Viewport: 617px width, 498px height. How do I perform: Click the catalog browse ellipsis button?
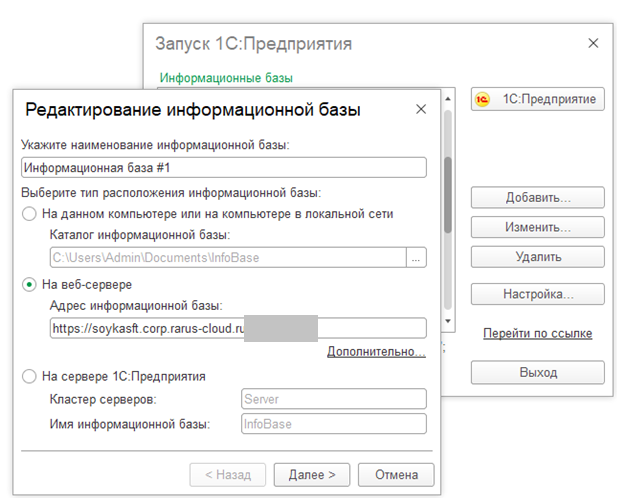pyautogui.click(x=416, y=257)
